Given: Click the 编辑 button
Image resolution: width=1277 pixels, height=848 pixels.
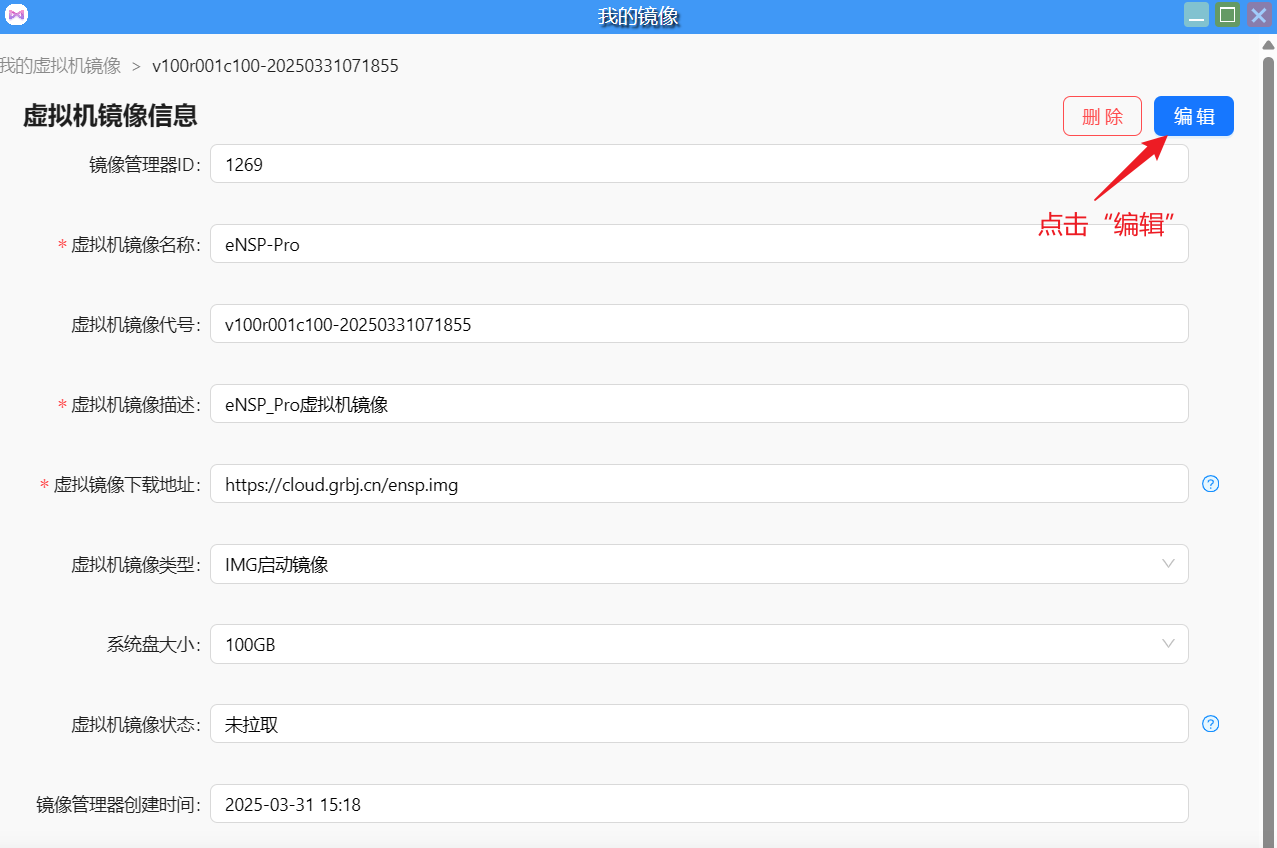Looking at the screenshot, I should pyautogui.click(x=1193, y=116).
